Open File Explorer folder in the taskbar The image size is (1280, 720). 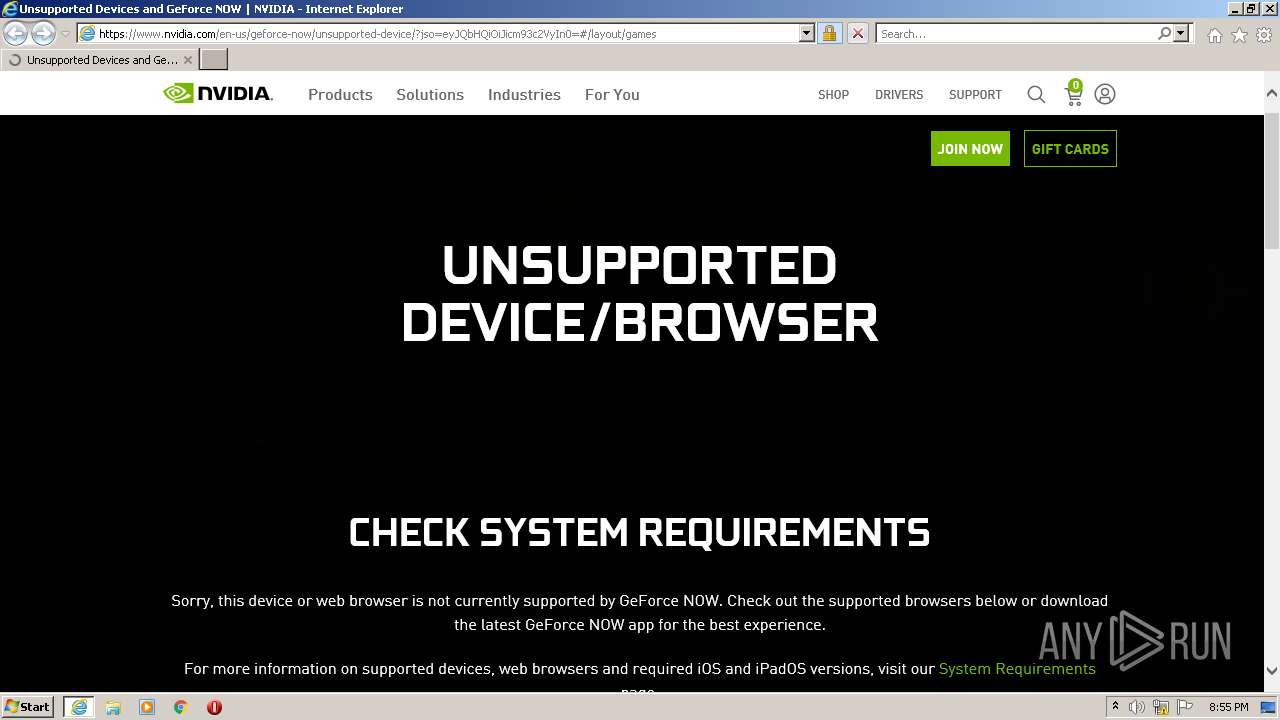pos(113,707)
